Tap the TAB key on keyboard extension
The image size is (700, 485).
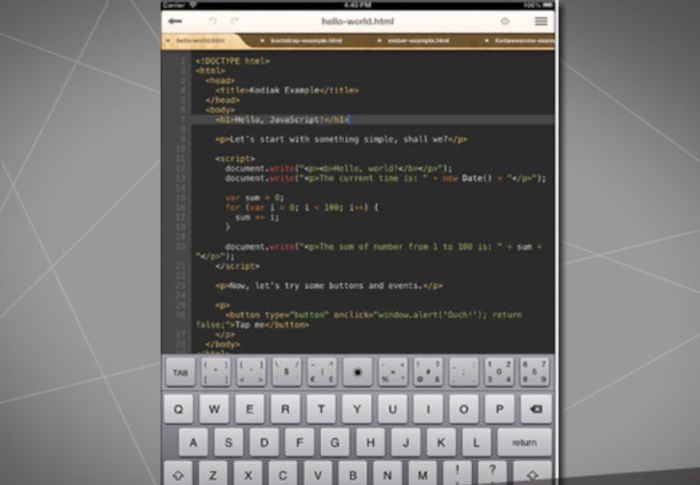(x=180, y=372)
